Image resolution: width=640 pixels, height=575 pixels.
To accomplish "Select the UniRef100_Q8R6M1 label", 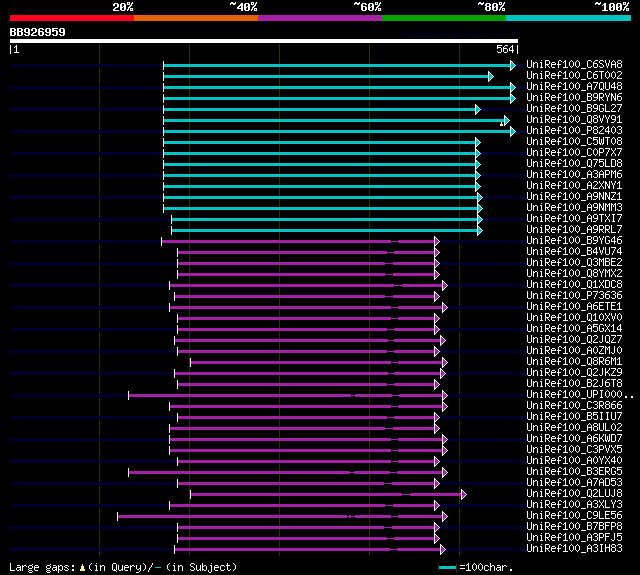I will [574, 362].
